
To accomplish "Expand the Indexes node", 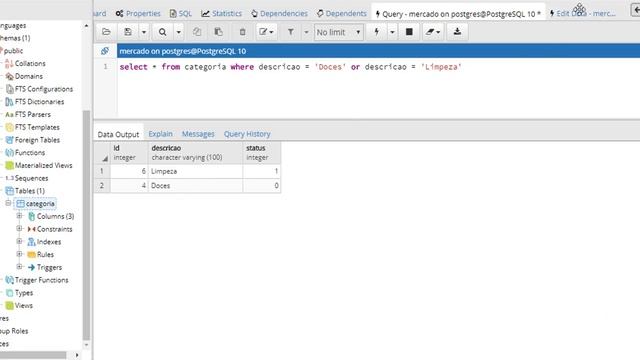I will [x=19, y=241].
